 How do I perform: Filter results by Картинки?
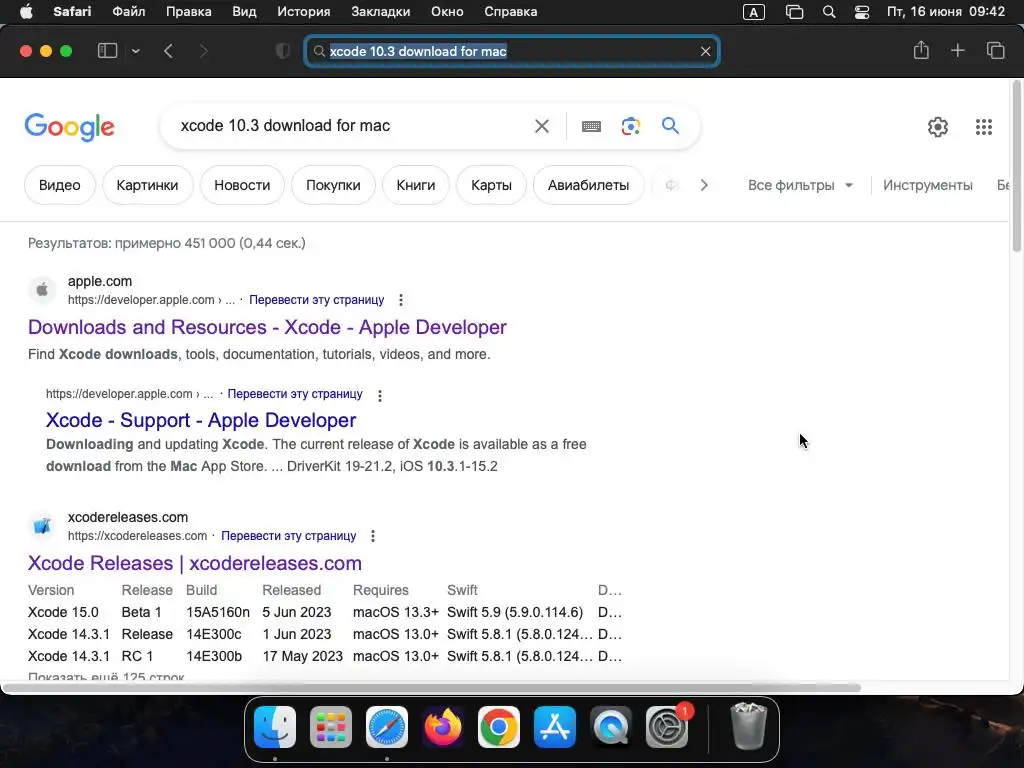coord(148,185)
